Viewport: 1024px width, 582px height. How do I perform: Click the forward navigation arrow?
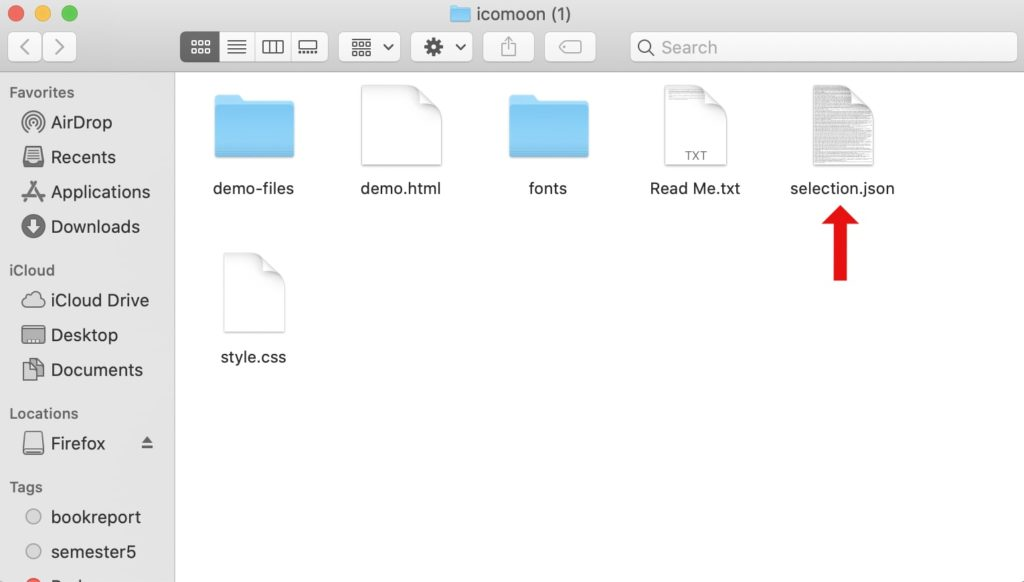(59, 46)
